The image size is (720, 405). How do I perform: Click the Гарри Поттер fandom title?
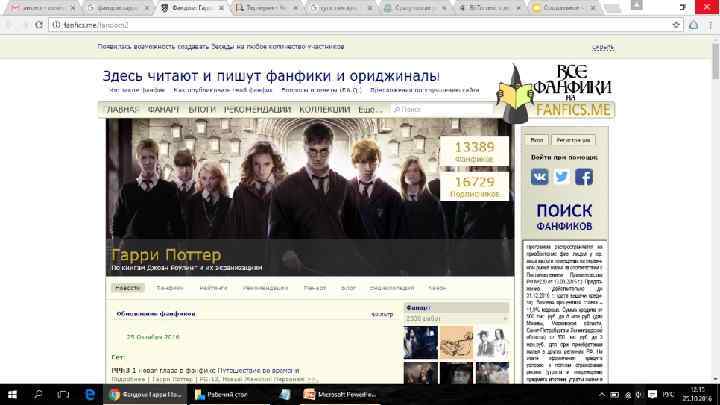tap(166, 255)
